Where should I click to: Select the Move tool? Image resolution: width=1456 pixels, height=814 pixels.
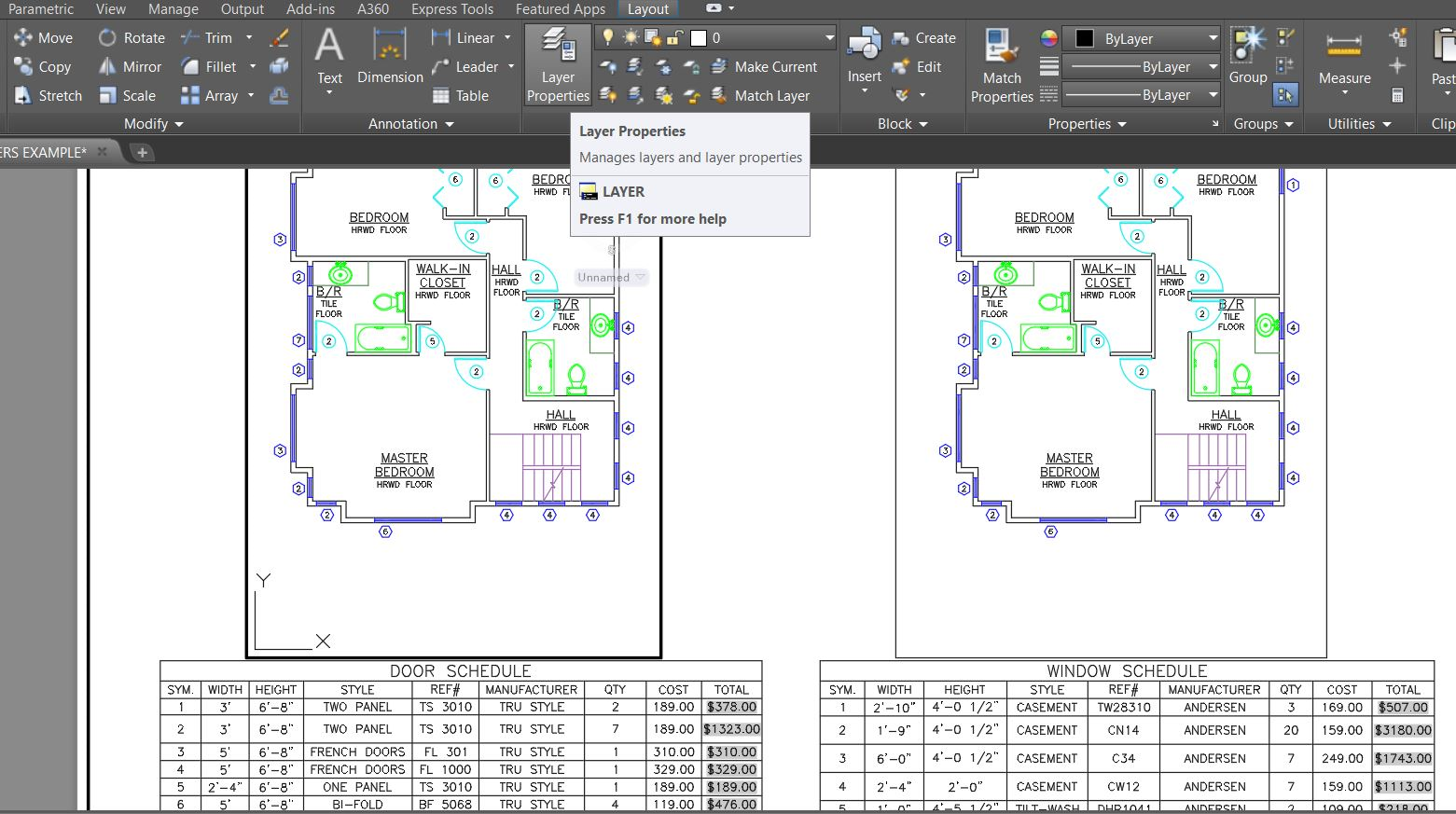pyautogui.click(x=43, y=38)
